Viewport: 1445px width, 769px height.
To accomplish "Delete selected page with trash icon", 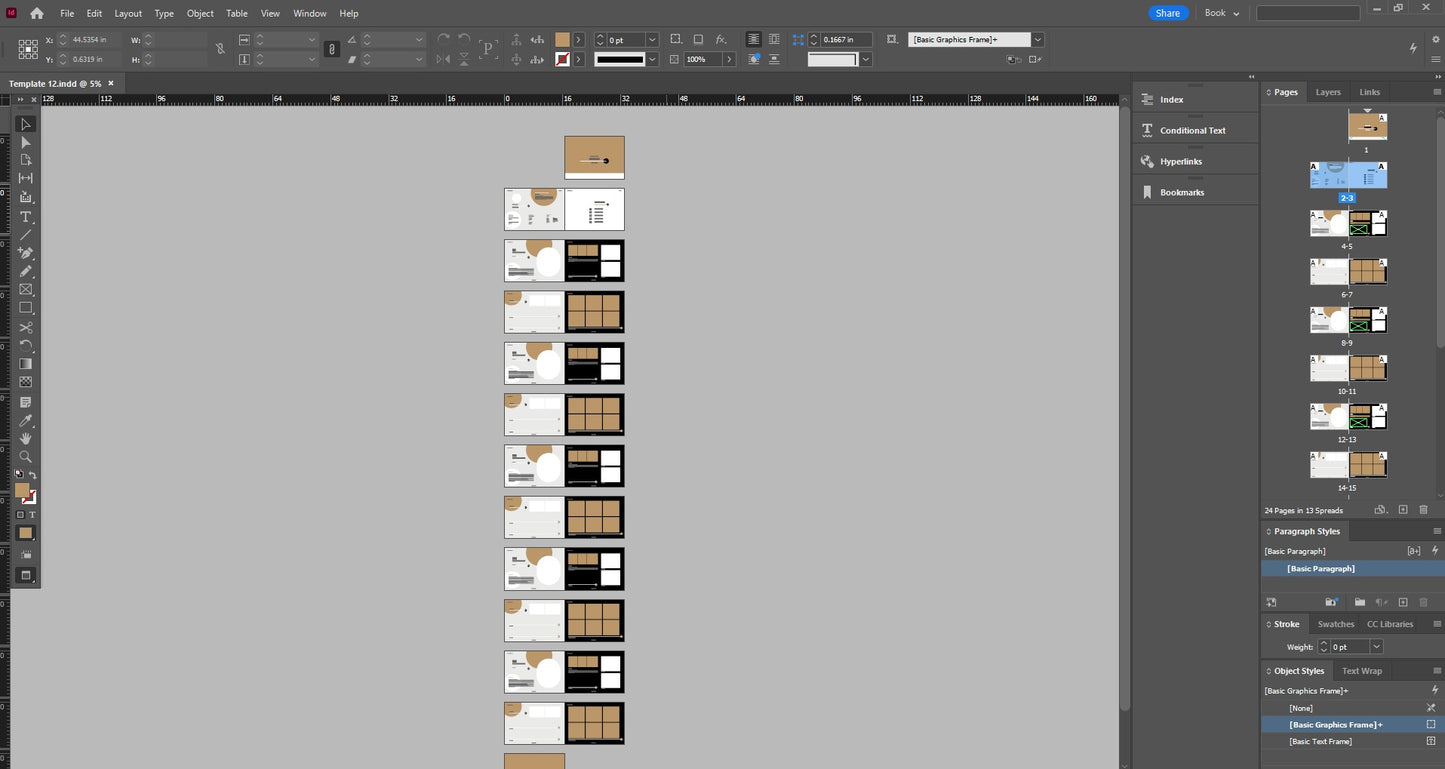I will click(x=1423, y=510).
